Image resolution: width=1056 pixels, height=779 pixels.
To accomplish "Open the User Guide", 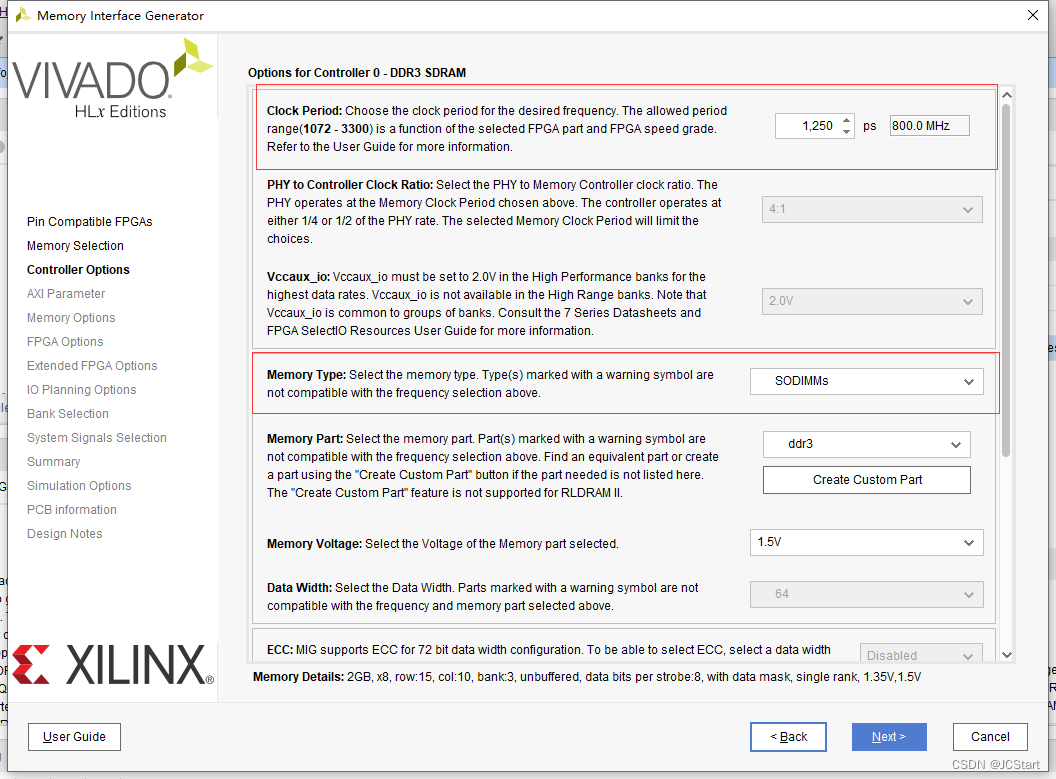I will 74,737.
